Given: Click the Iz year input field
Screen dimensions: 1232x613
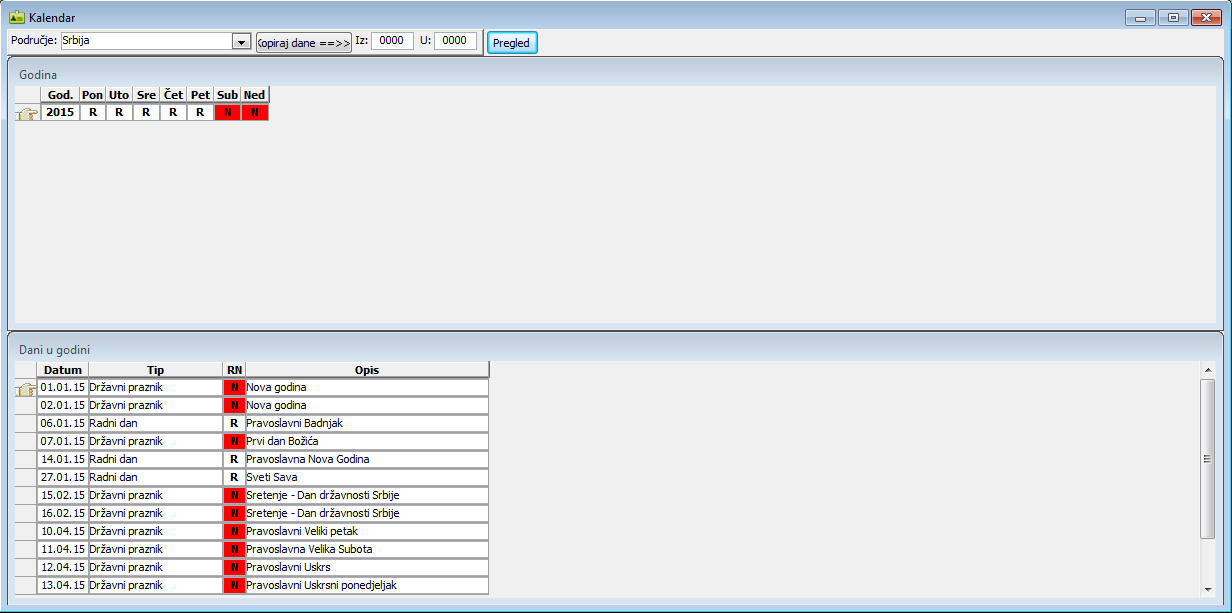Looking at the screenshot, I should [392, 41].
